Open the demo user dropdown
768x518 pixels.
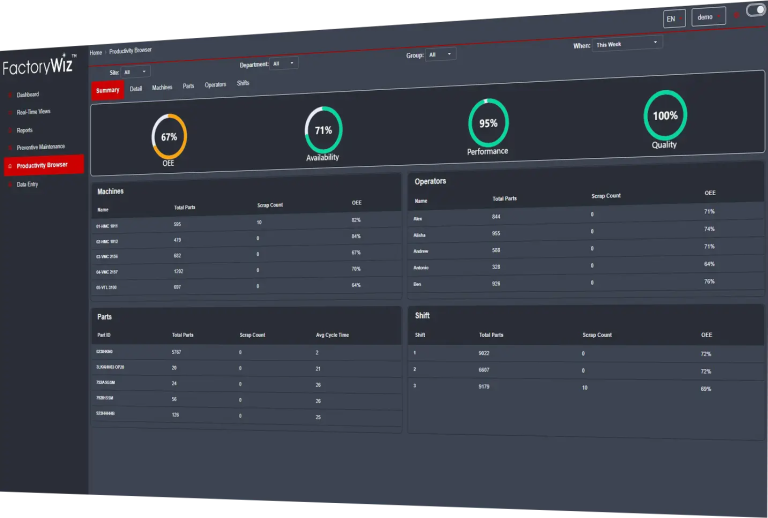click(708, 17)
